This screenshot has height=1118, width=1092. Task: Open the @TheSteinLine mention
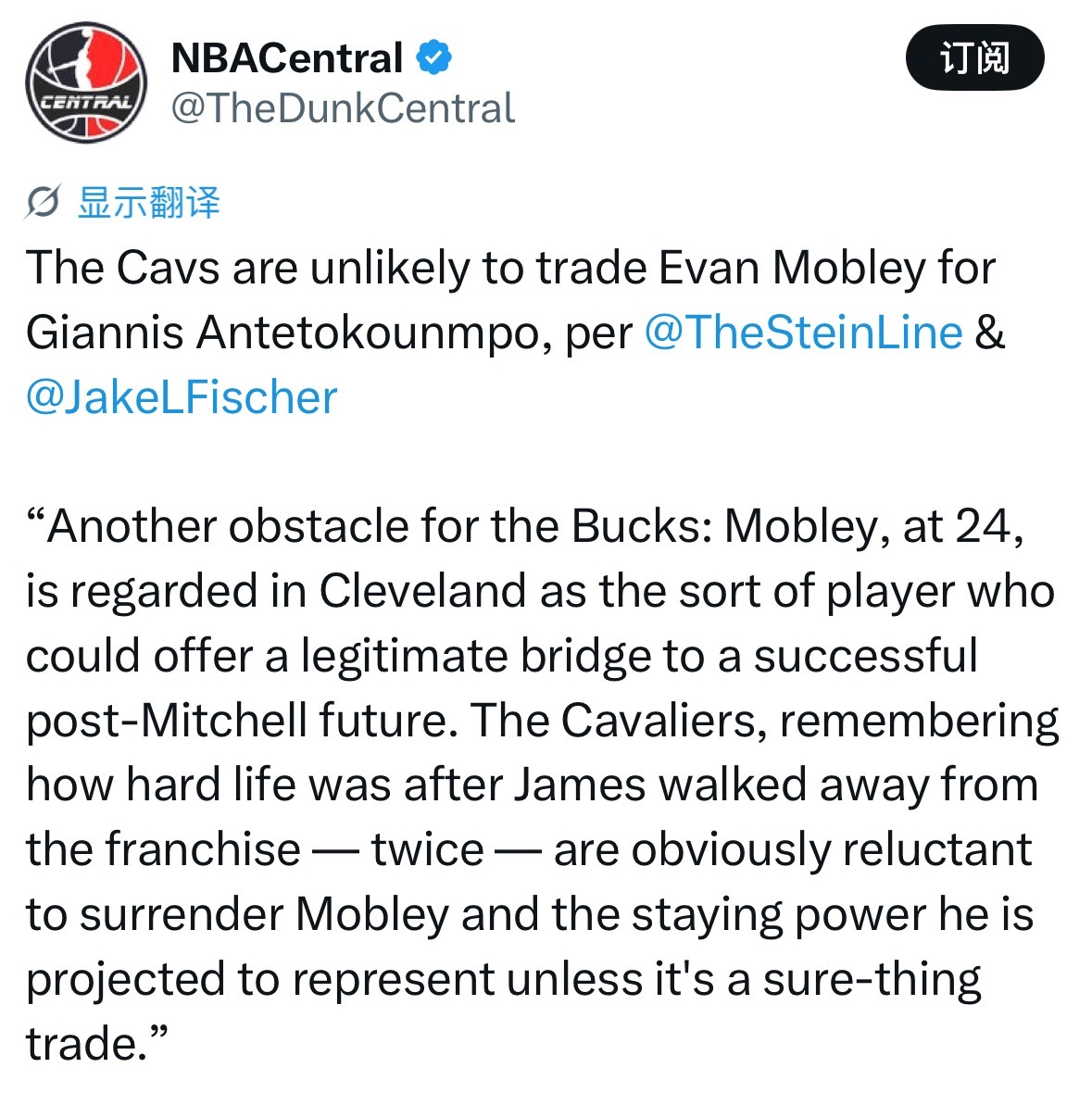[x=803, y=332]
